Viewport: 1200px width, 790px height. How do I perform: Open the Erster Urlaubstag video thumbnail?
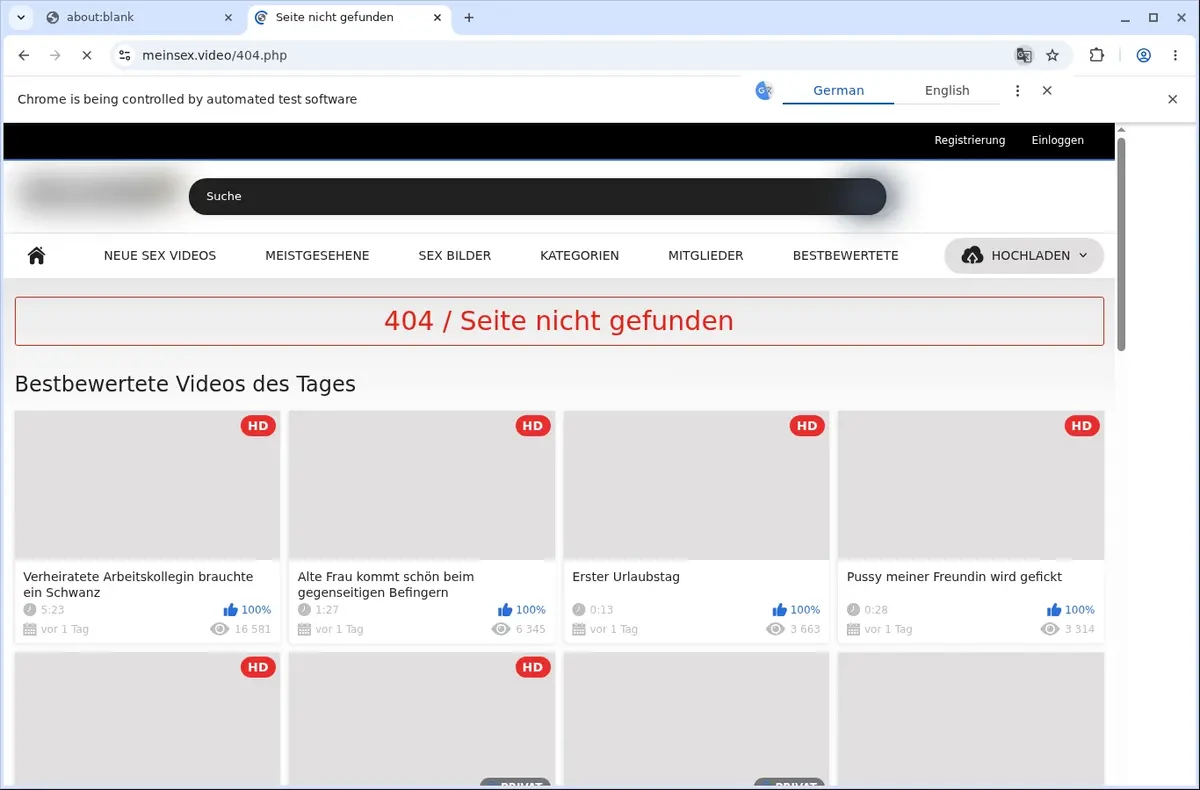[697, 485]
